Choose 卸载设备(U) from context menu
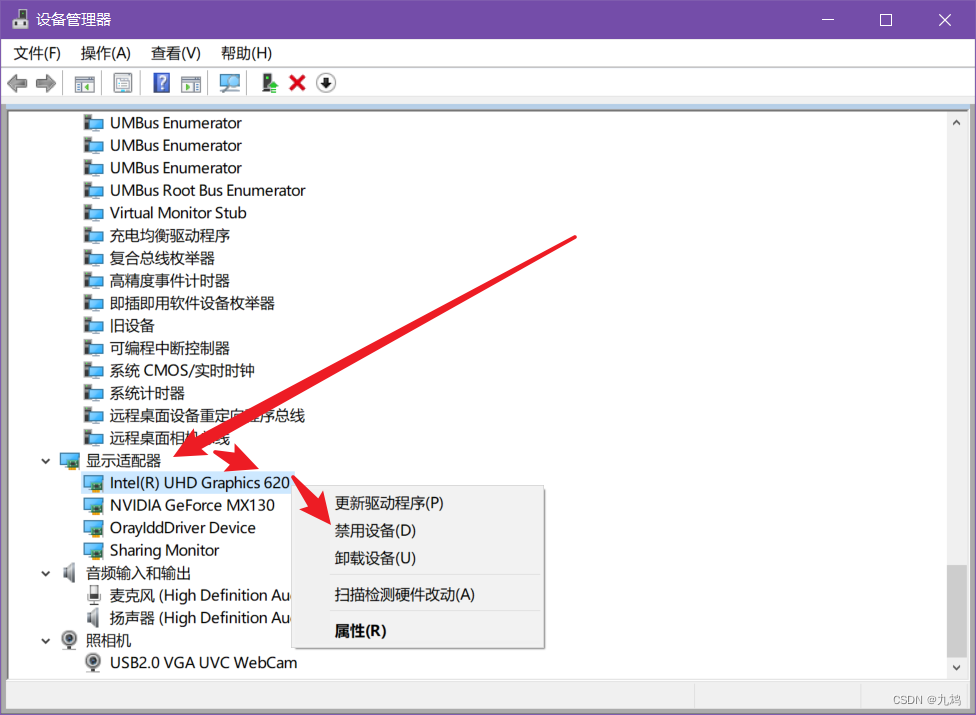Image resolution: width=976 pixels, height=715 pixels. point(418,558)
